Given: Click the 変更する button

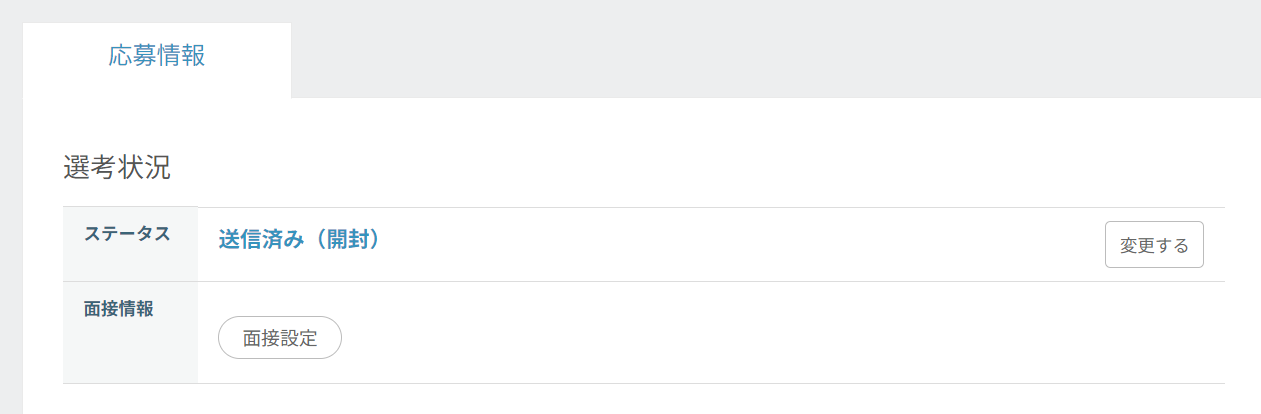Looking at the screenshot, I should click(1154, 245).
